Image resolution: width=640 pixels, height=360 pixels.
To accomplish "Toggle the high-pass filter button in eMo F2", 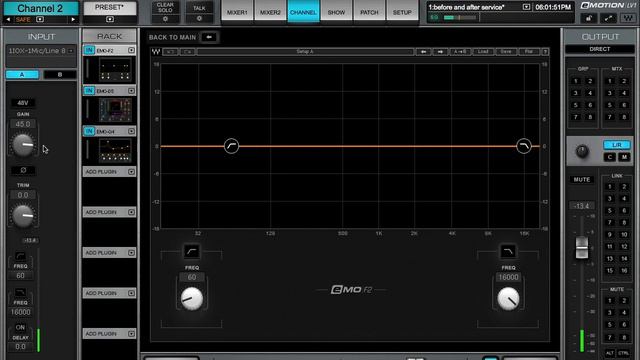I will click(191, 251).
